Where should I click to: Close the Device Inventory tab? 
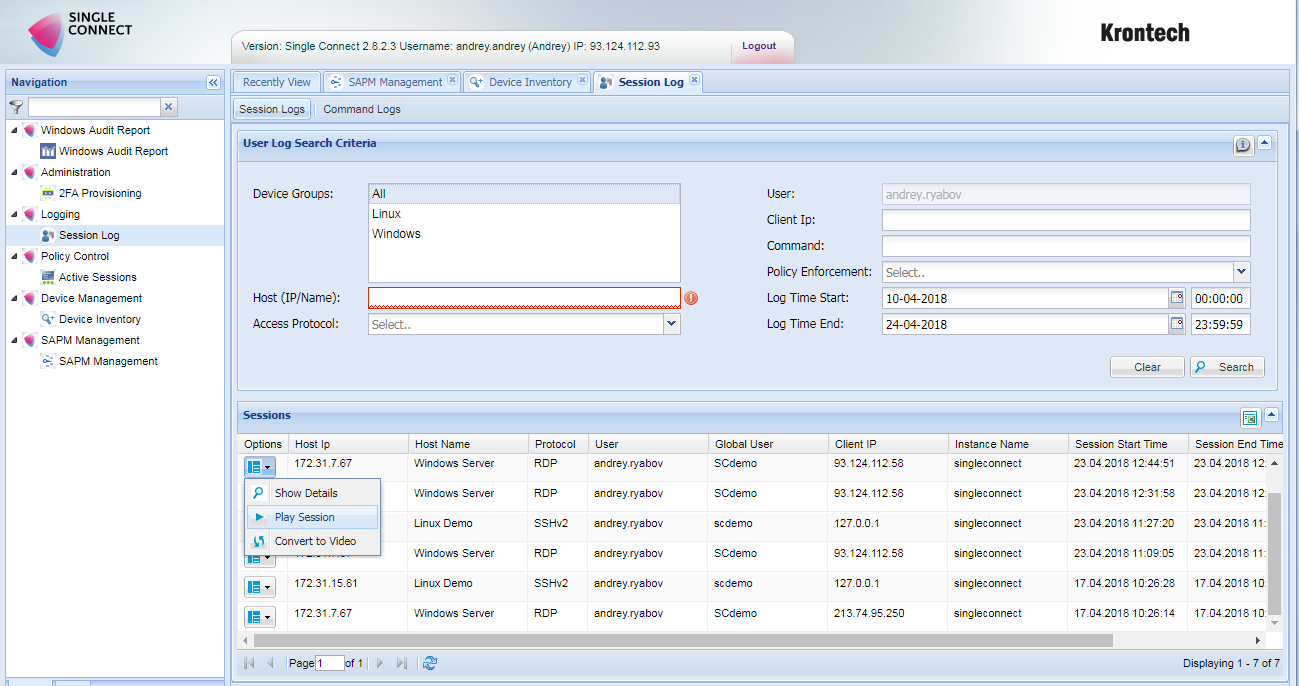point(582,81)
